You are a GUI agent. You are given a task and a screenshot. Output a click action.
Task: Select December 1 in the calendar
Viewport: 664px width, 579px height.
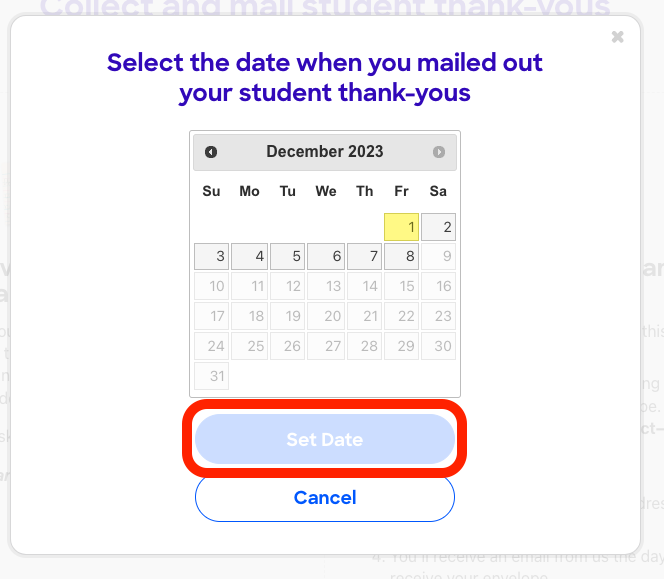(x=402, y=227)
